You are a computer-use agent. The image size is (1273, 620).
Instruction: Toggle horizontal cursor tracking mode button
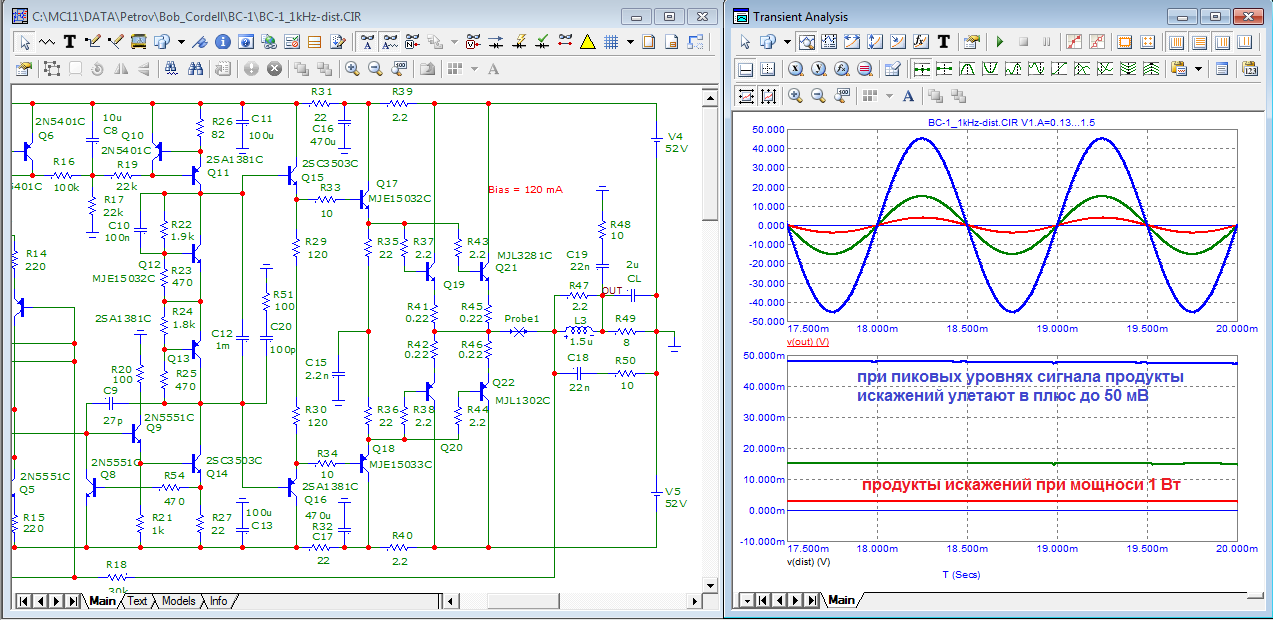coord(922,69)
